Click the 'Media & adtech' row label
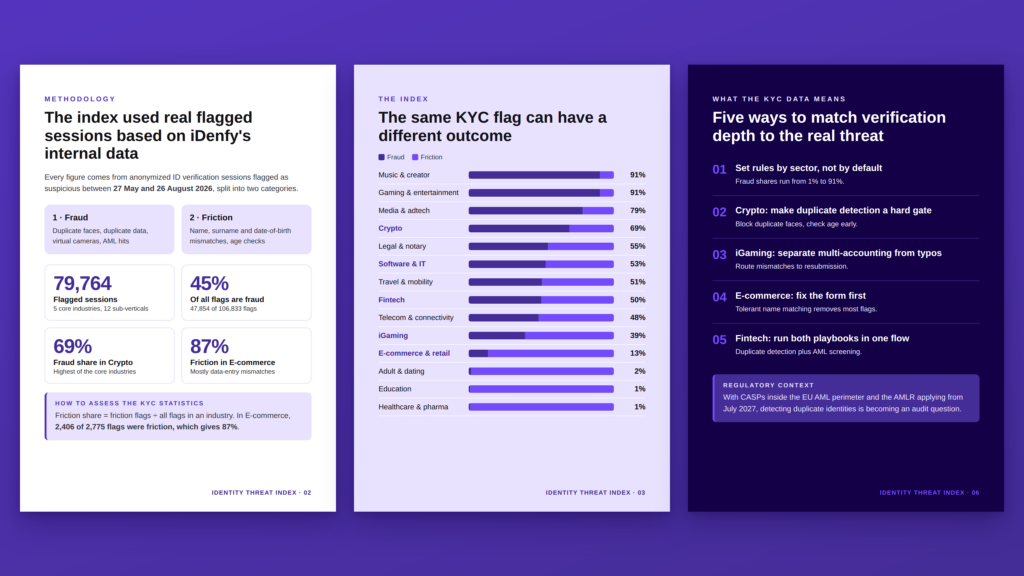This screenshot has height=576, width=1024. click(x=404, y=211)
